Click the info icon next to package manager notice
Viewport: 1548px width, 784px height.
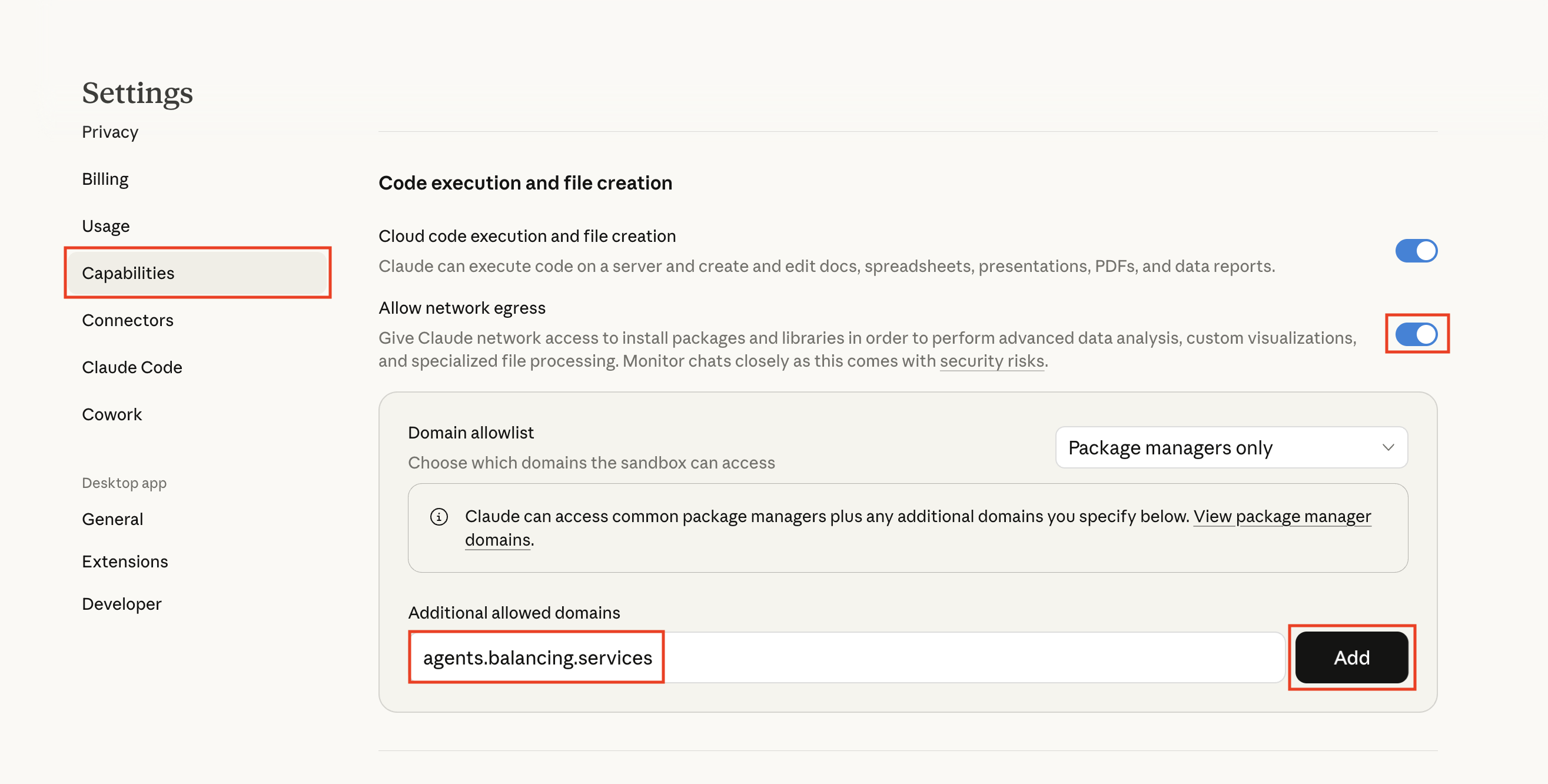tap(439, 516)
